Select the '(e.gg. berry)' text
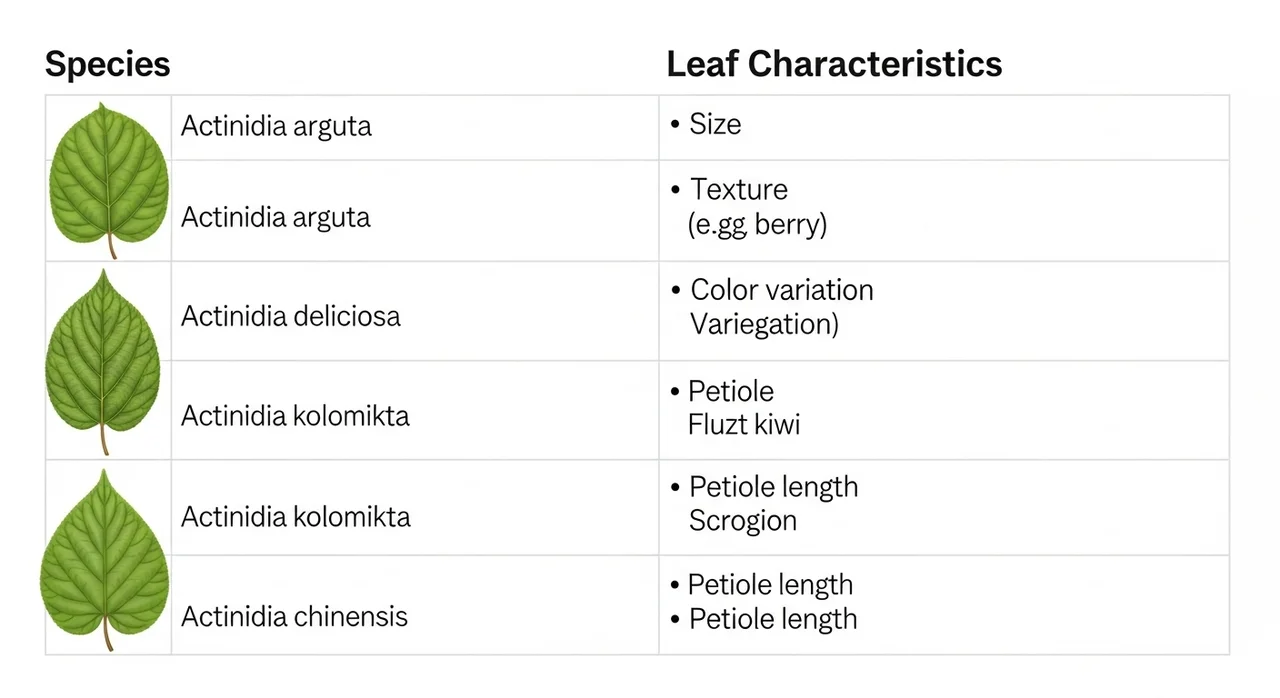Image resolution: width=1280 pixels, height=698 pixels. point(757,224)
